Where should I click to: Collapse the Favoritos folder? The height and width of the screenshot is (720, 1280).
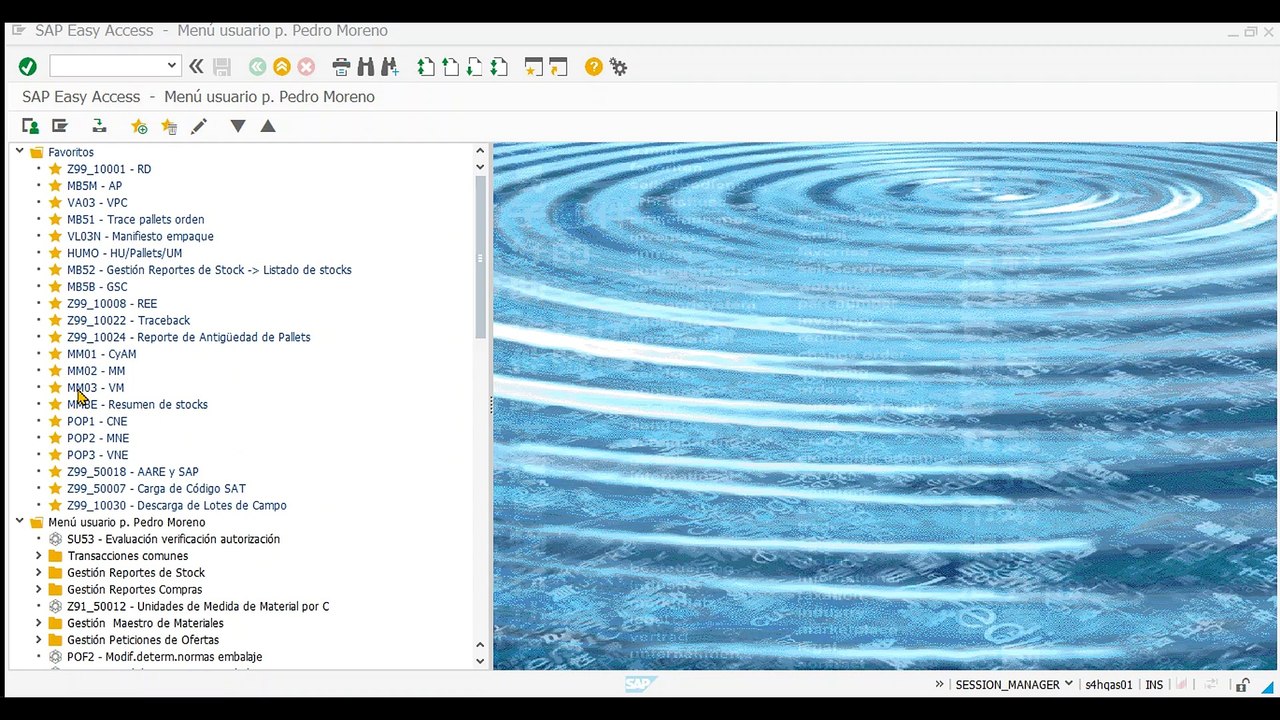(19, 151)
